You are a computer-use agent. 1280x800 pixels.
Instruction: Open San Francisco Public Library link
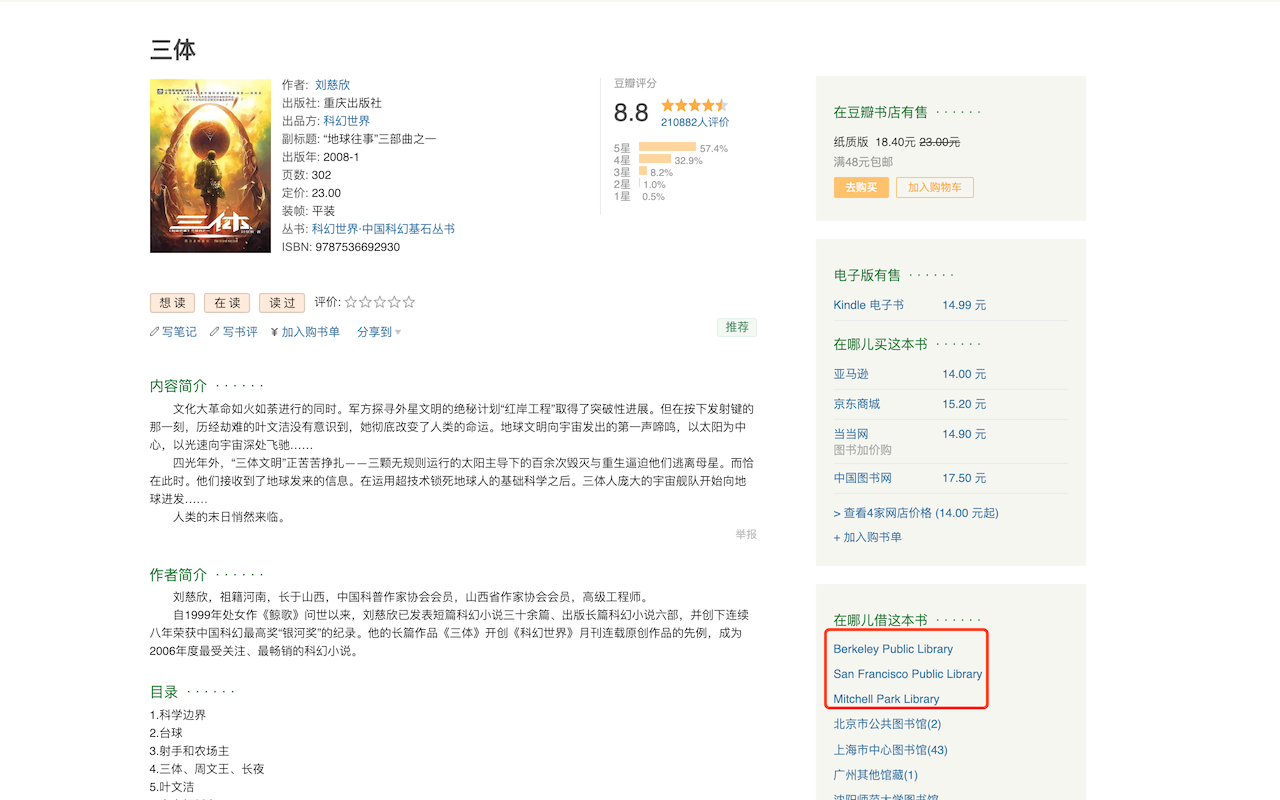pyautogui.click(x=908, y=674)
